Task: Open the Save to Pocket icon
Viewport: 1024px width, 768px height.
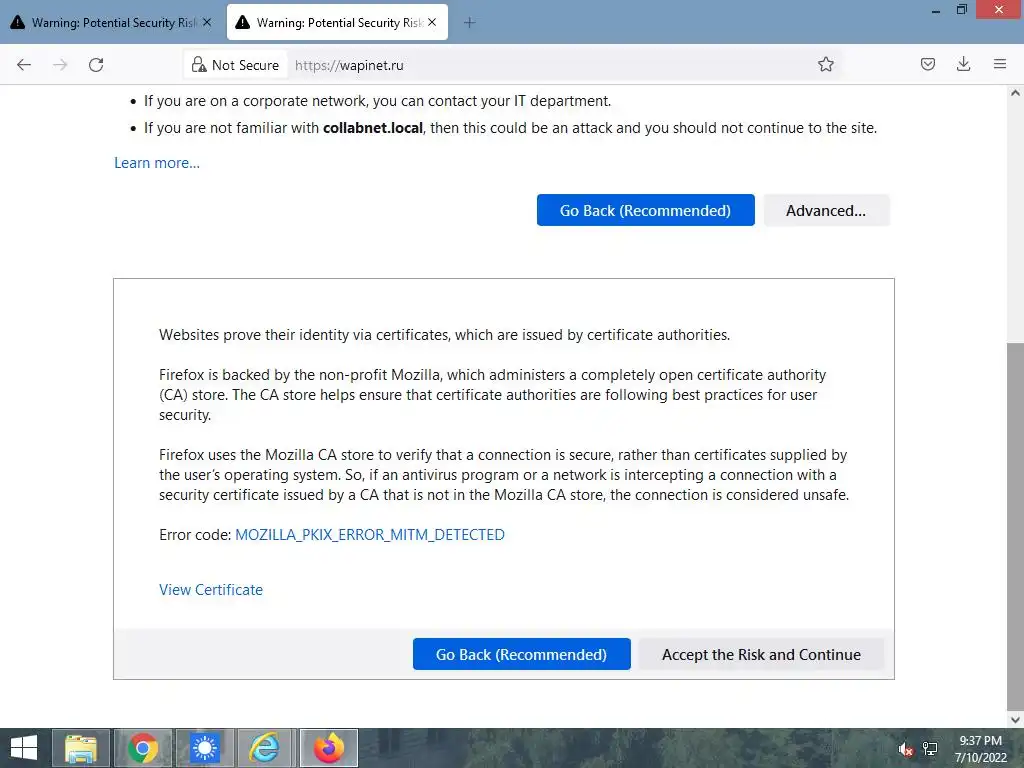Action: coord(927,64)
